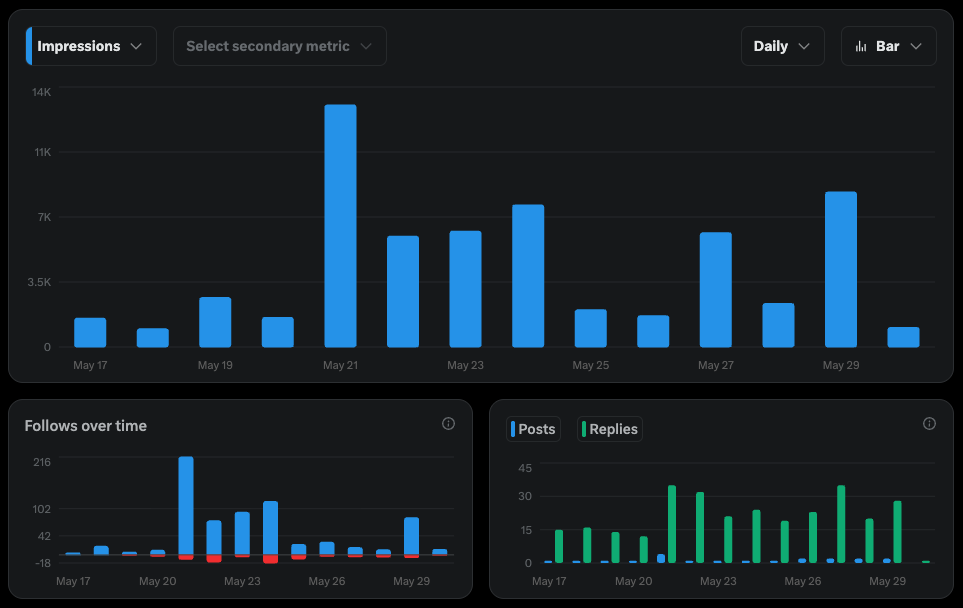Click the May 26 label in Posts/Replies chart
The image size is (963, 608).
tap(803, 581)
